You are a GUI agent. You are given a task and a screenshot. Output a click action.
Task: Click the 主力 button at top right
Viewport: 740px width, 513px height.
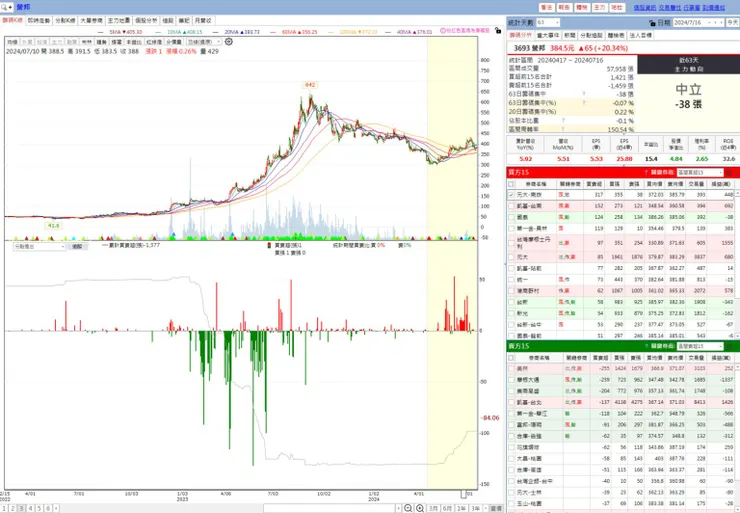pyautogui.click(x=599, y=8)
